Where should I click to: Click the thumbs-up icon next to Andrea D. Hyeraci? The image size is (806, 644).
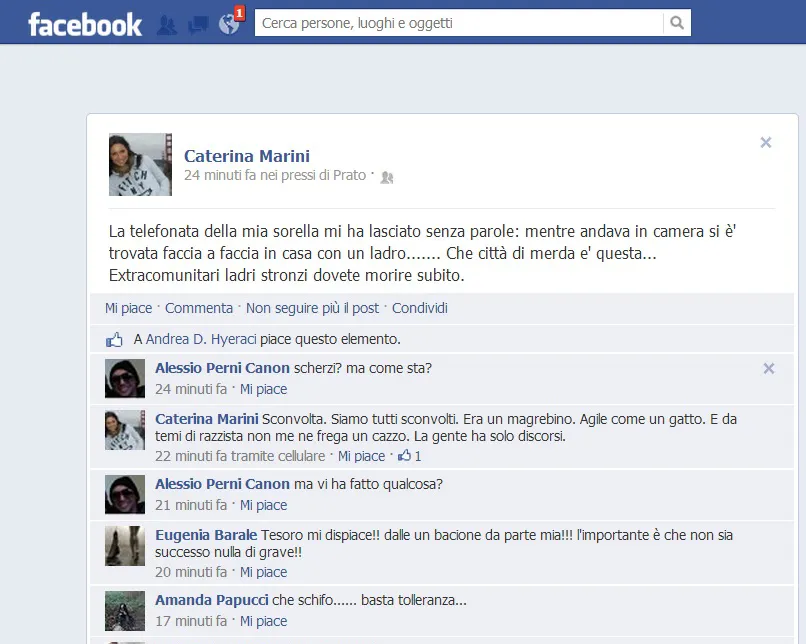click(114, 340)
